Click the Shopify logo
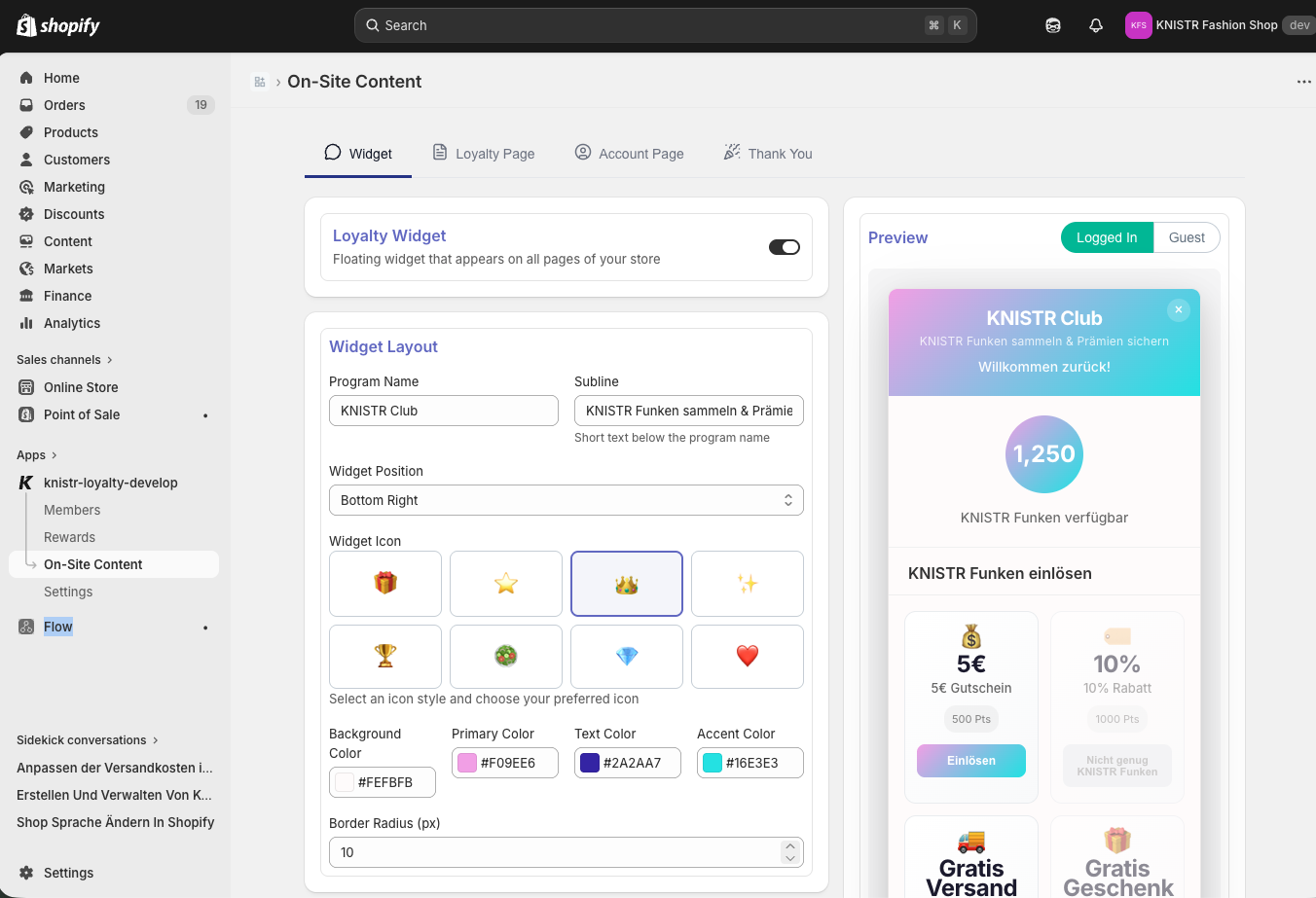1316x898 pixels. (58, 25)
